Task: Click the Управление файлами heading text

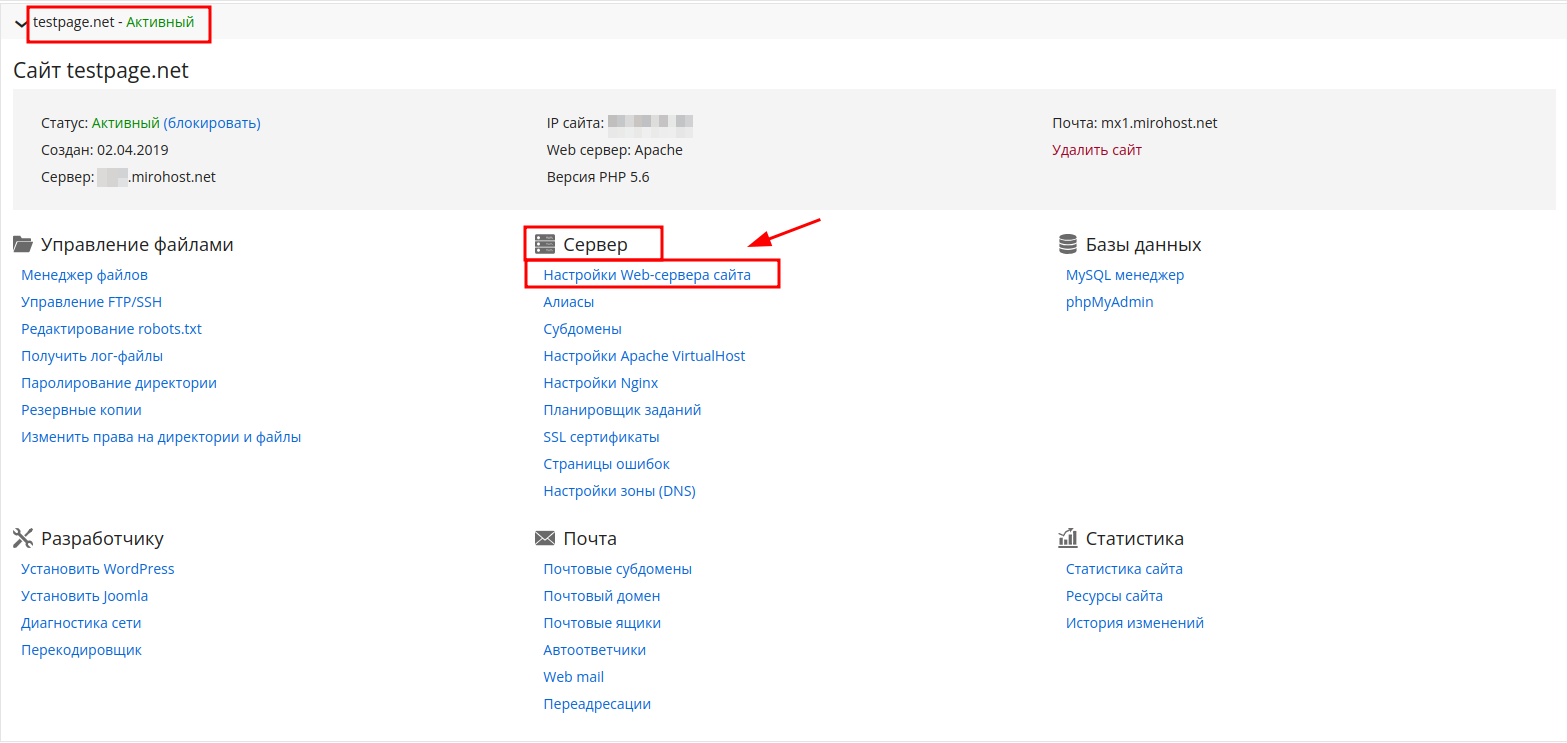Action: (137, 245)
